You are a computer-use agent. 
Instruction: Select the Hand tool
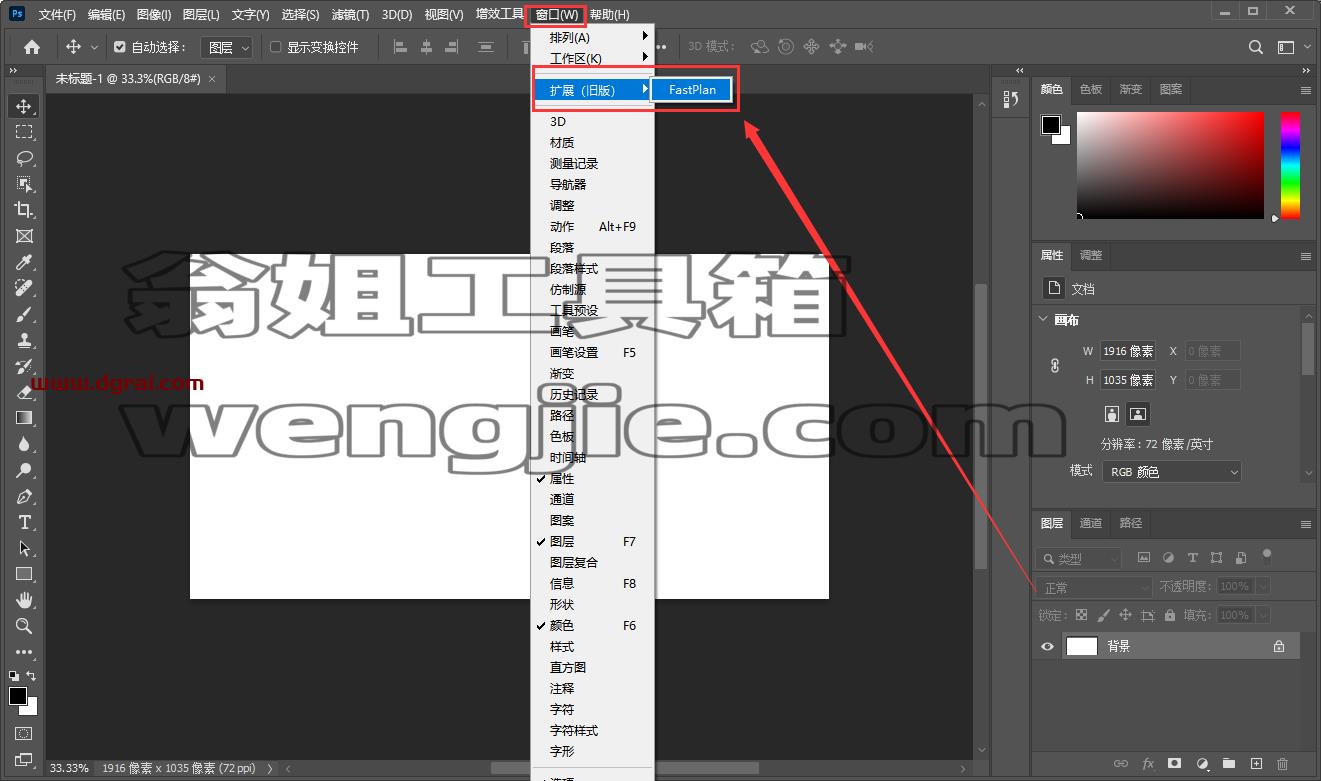point(24,600)
